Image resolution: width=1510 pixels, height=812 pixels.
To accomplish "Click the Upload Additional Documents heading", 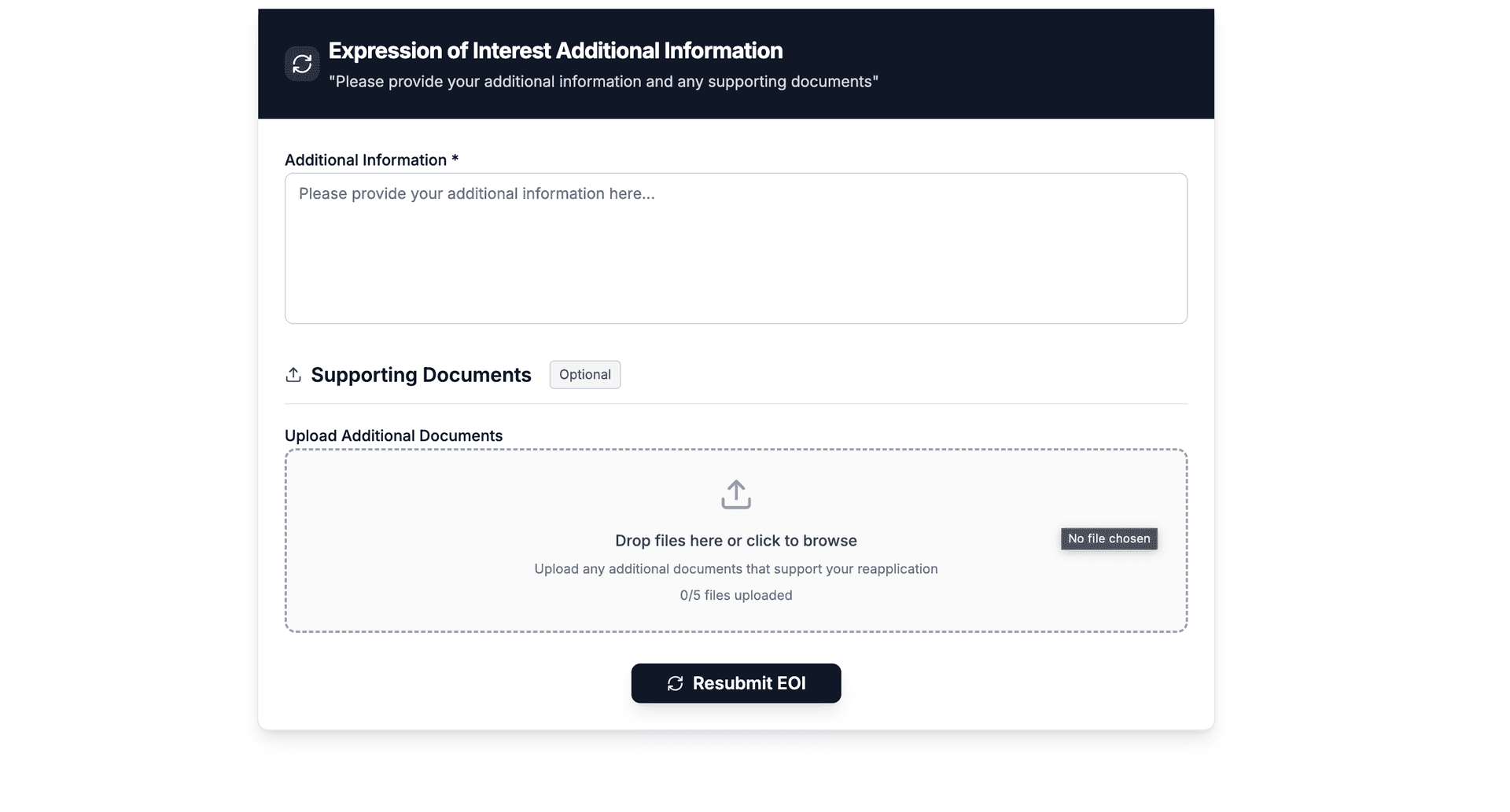I will point(393,435).
